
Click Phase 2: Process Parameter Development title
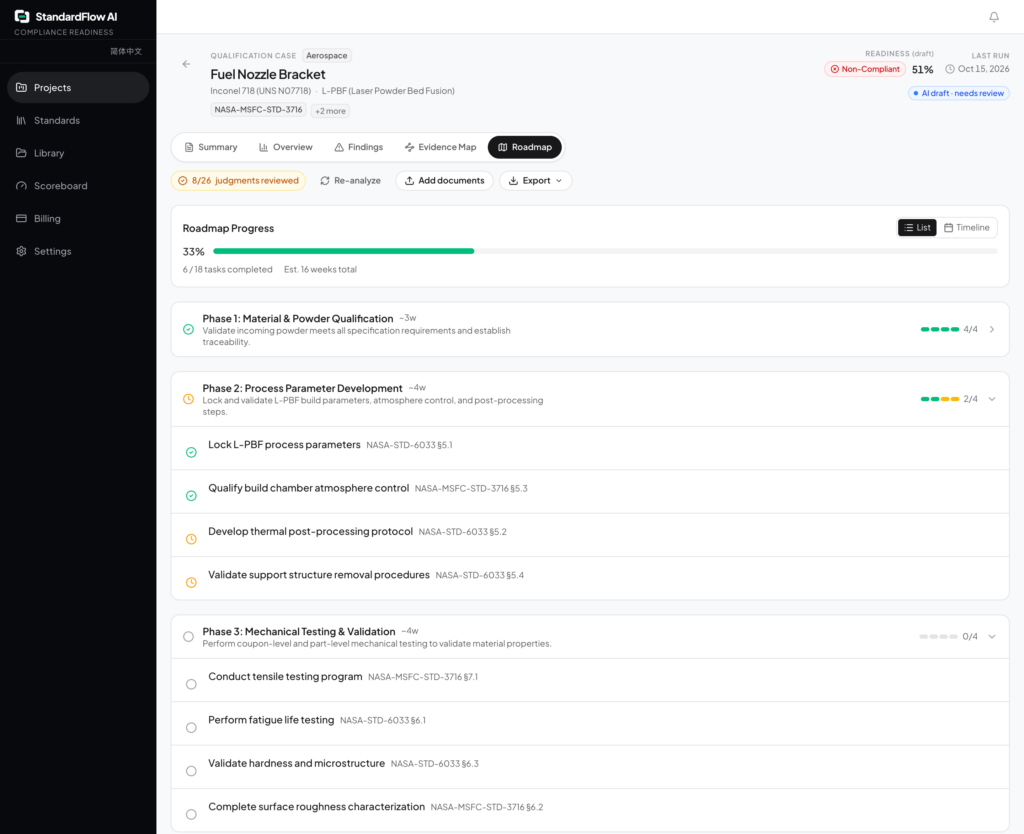302,389
